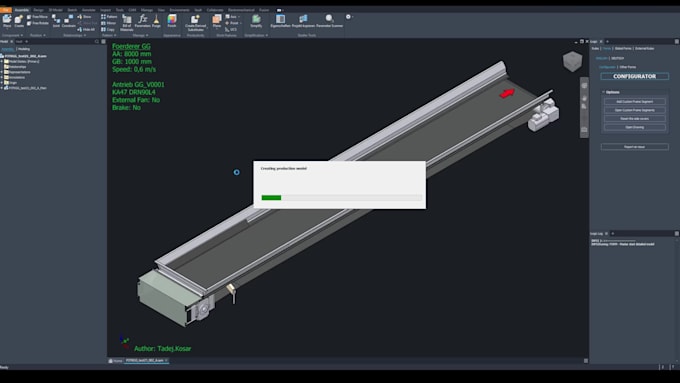Click the Open Drawing button

click(634, 127)
